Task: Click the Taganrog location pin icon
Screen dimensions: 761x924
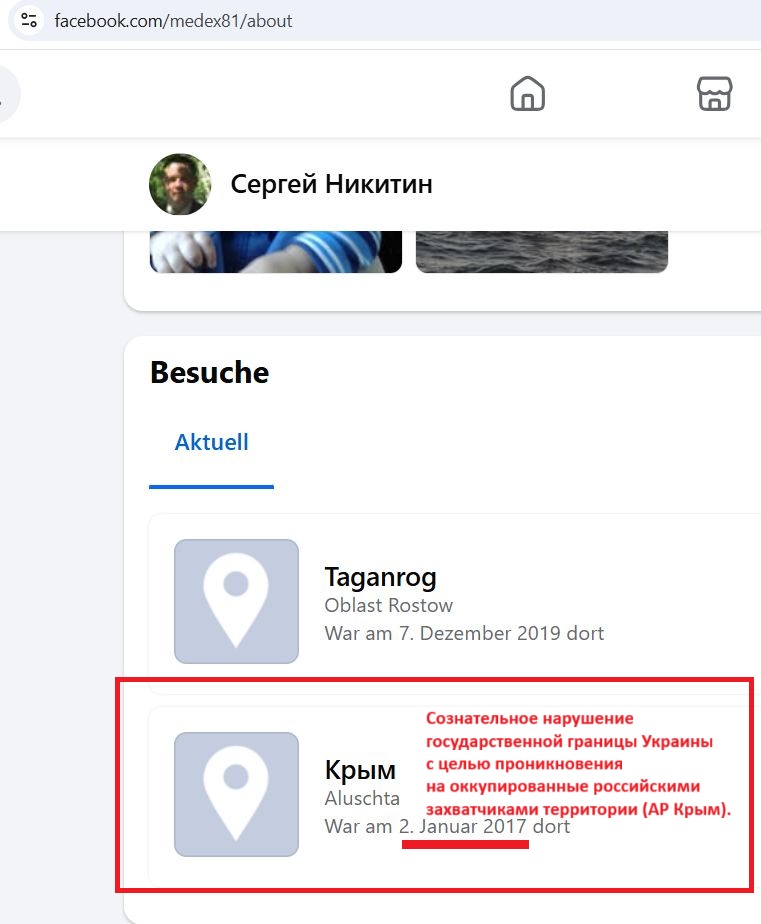Action: [236, 601]
